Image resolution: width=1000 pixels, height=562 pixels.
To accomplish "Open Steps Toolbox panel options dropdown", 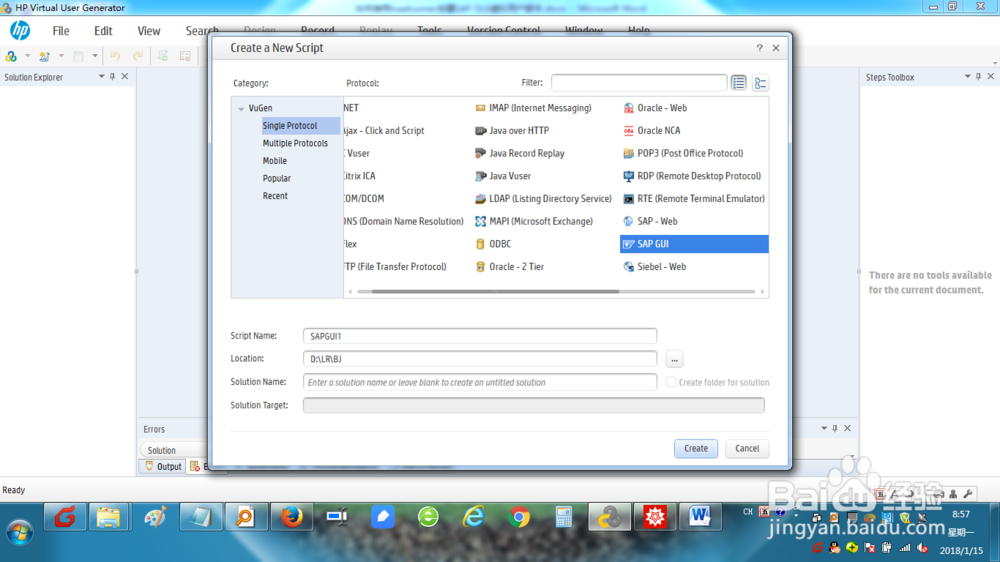I will click(x=967, y=77).
